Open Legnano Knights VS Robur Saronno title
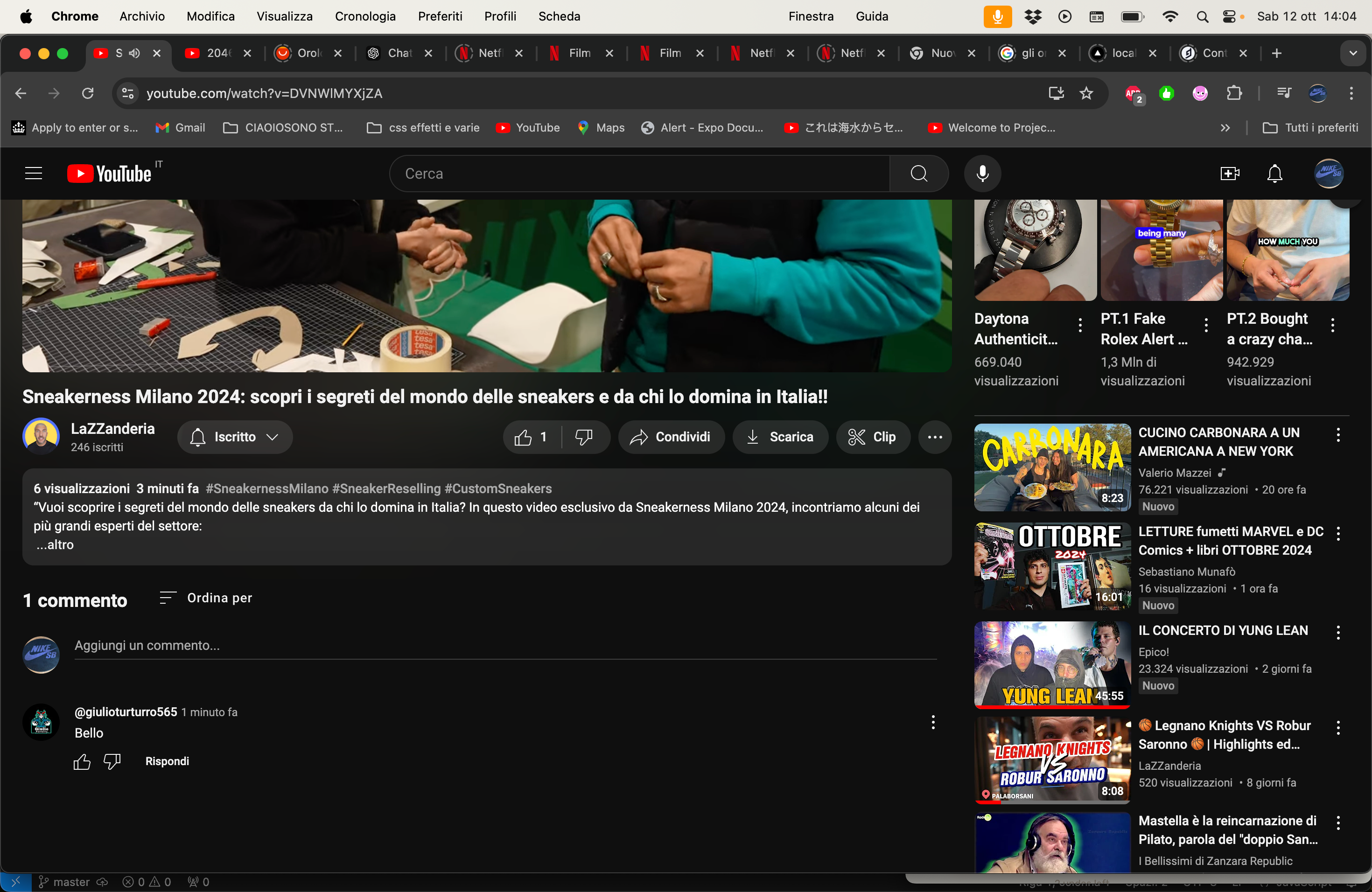Screen dimensions: 1372x892 [1225, 735]
